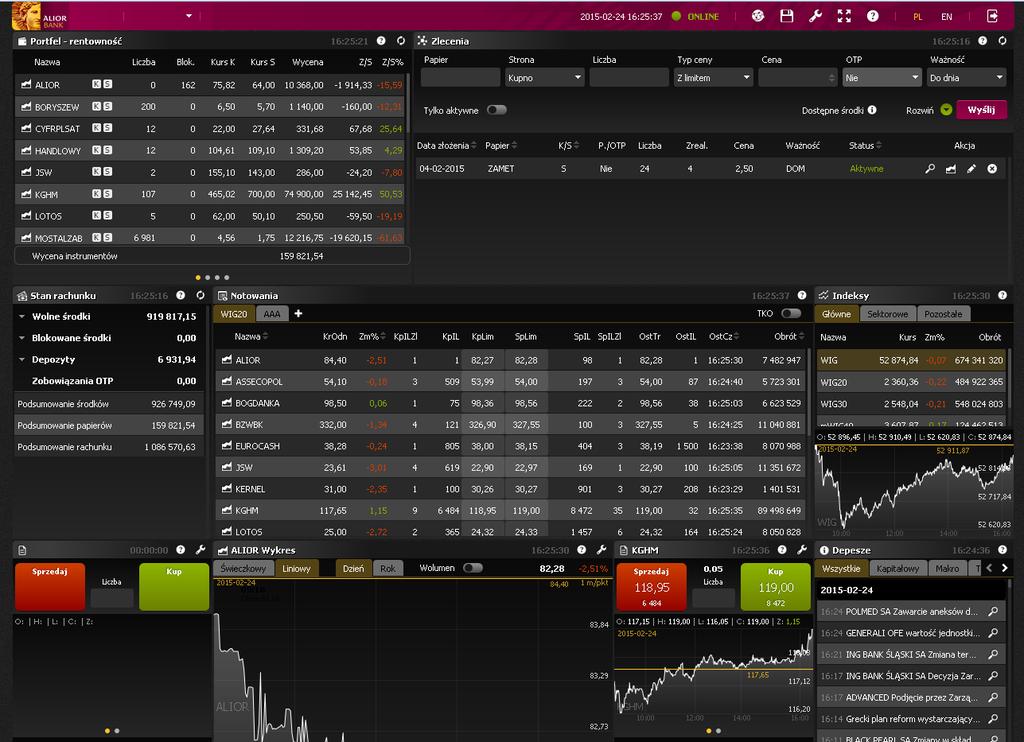Image resolution: width=1024 pixels, height=742 pixels.
Task: Cancel the ZAMET order X icon
Action: 992,169
